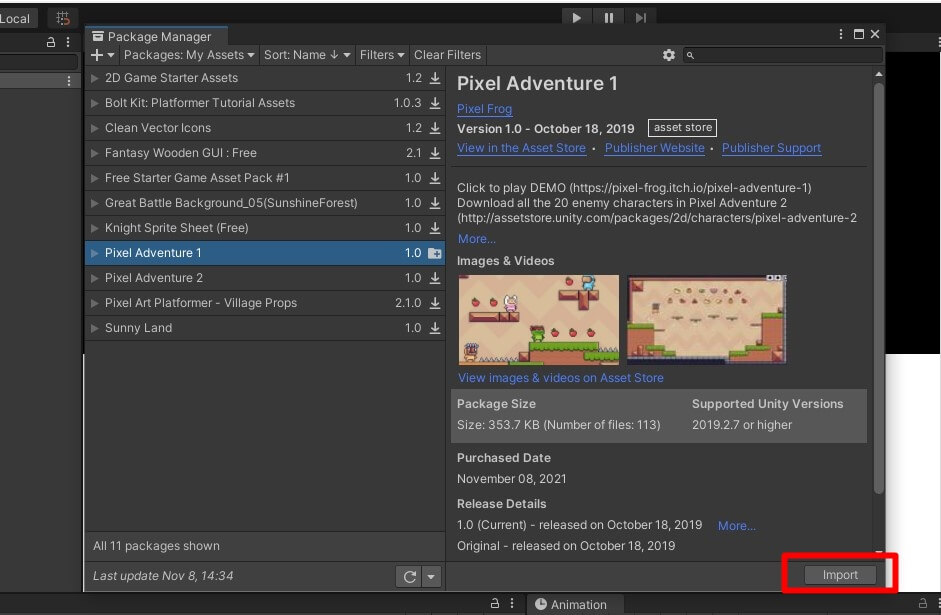Open Publisher Website link
This screenshot has height=615, width=941.
coord(654,148)
